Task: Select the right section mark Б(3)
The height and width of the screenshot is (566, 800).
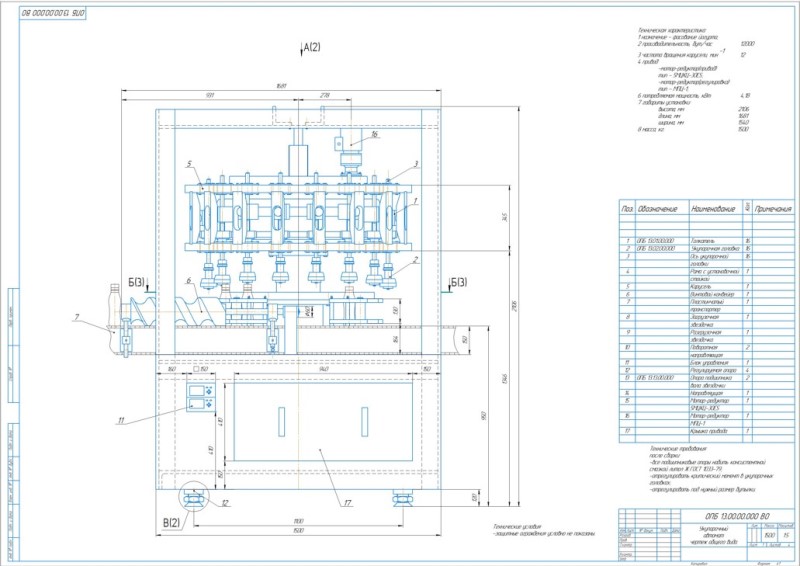Action: click(x=459, y=282)
